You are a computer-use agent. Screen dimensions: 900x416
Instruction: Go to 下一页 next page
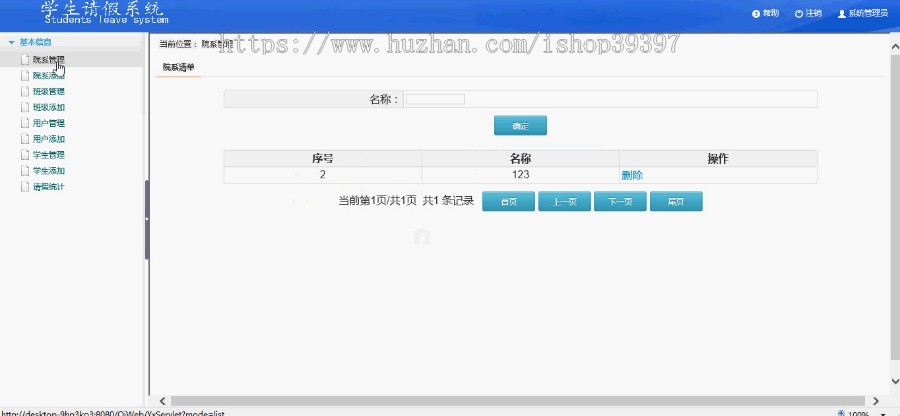[620, 201]
